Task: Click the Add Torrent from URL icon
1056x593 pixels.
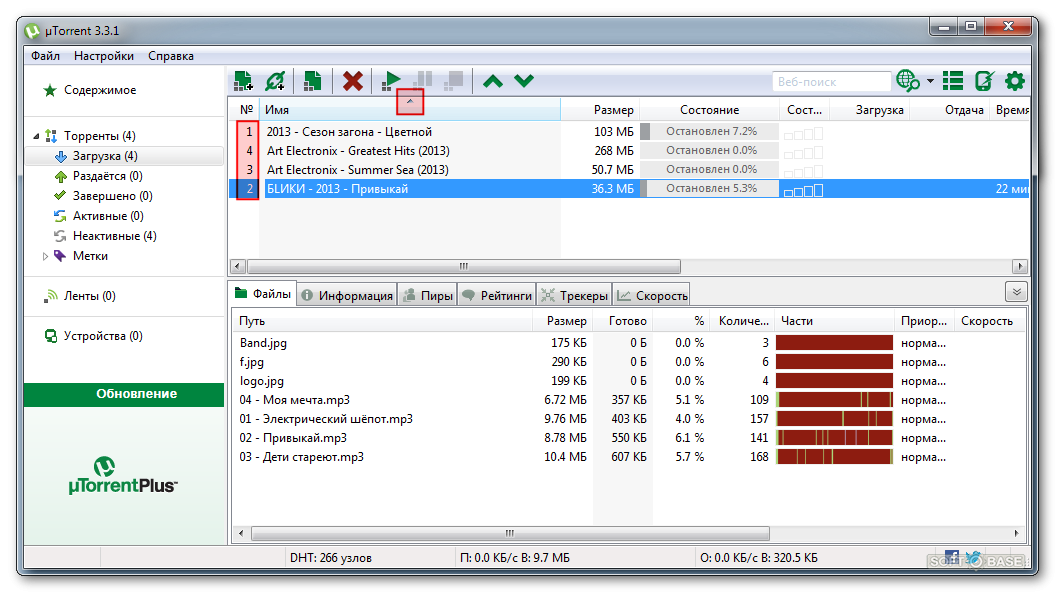Action: tap(275, 81)
